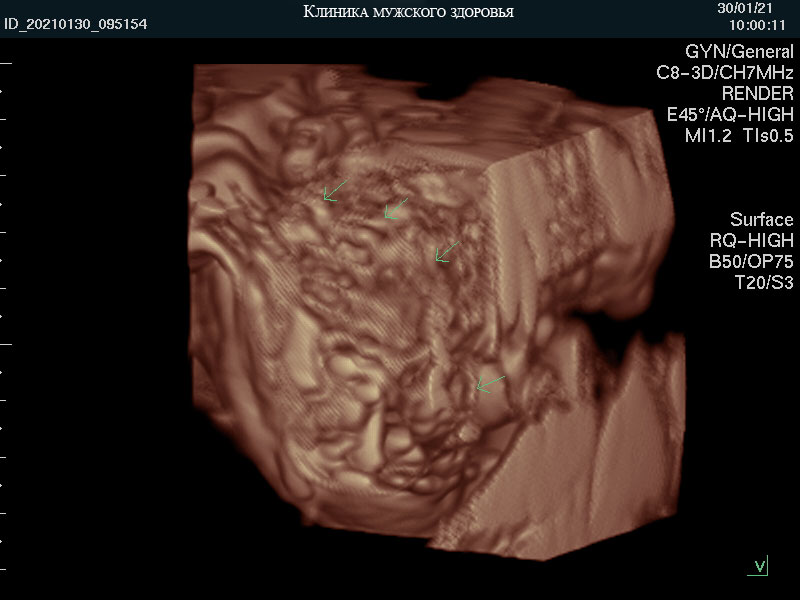Click the top tick of the depth scale
Screen dimensions: 800x600
(x=6, y=62)
